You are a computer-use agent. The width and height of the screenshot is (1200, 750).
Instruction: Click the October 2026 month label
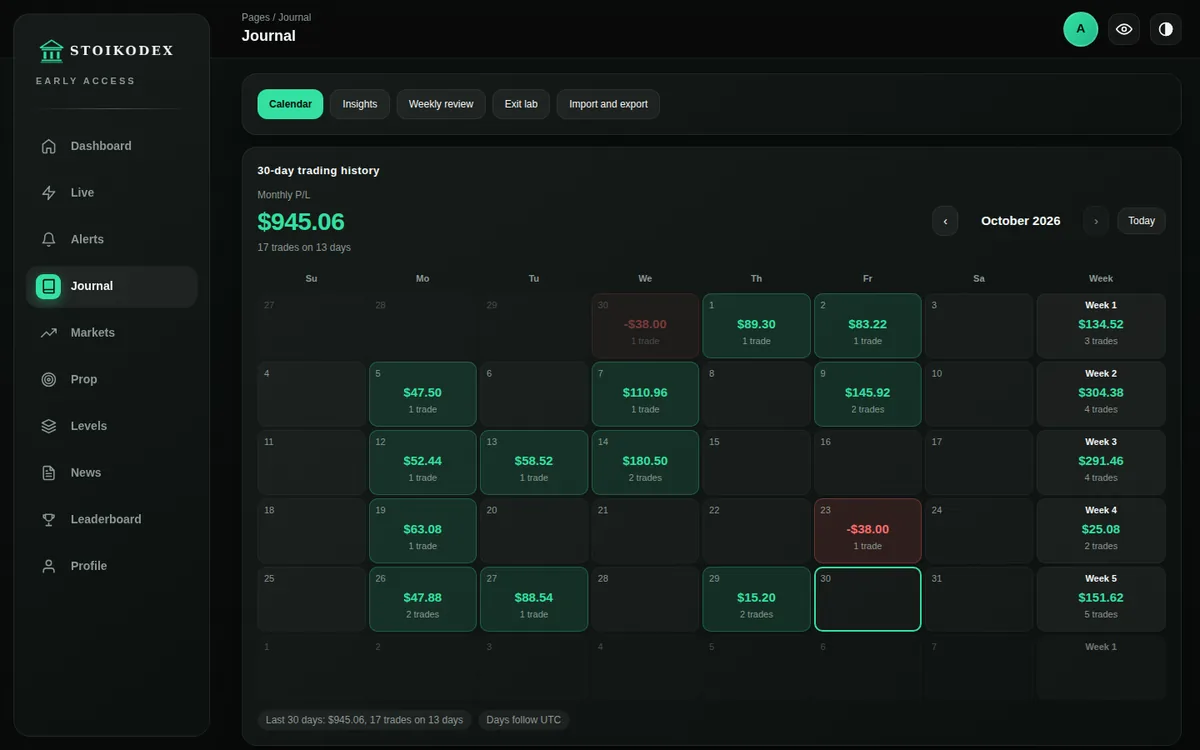1021,221
